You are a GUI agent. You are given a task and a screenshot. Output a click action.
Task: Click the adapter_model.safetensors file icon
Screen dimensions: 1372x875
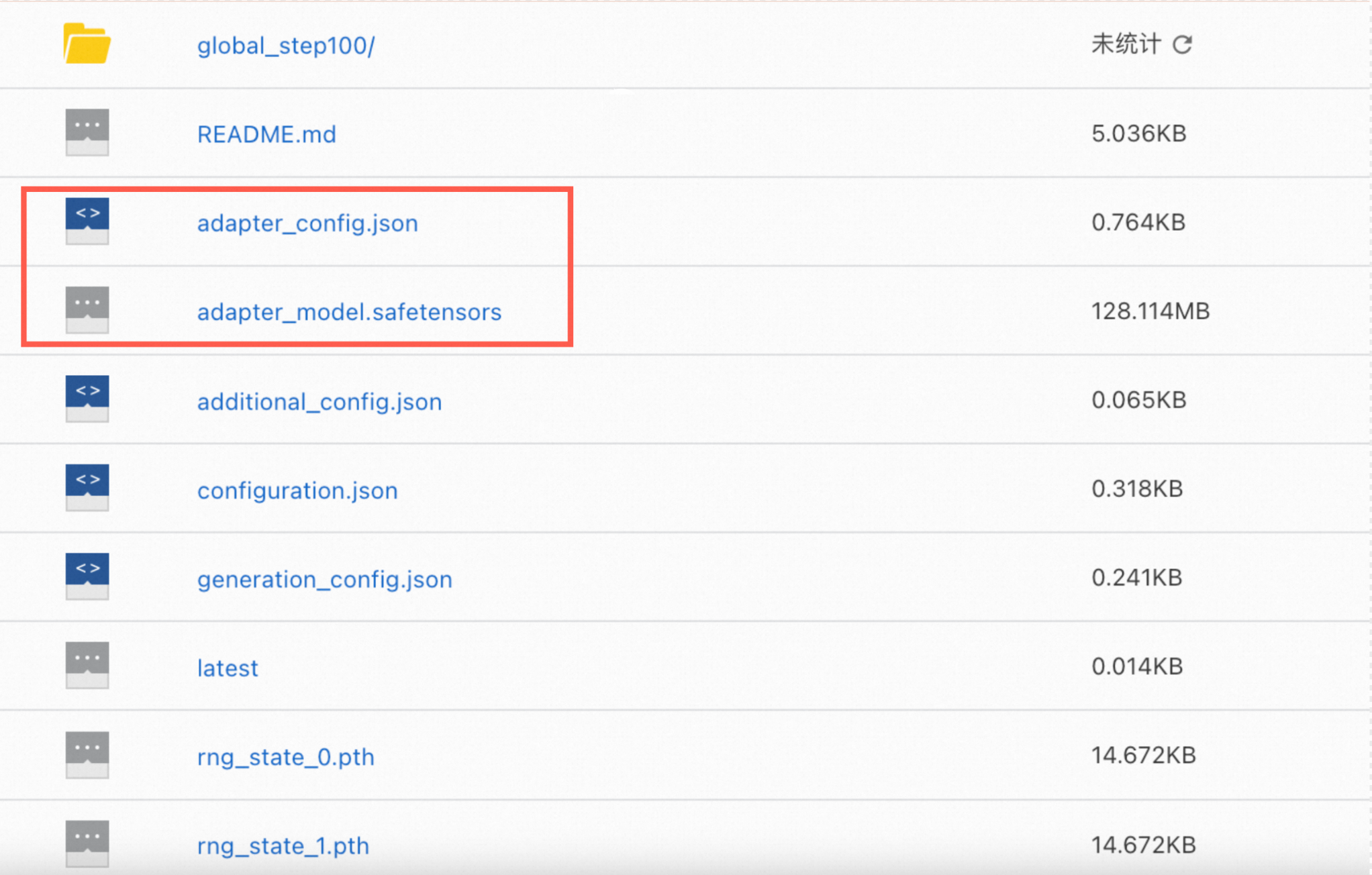point(87,310)
